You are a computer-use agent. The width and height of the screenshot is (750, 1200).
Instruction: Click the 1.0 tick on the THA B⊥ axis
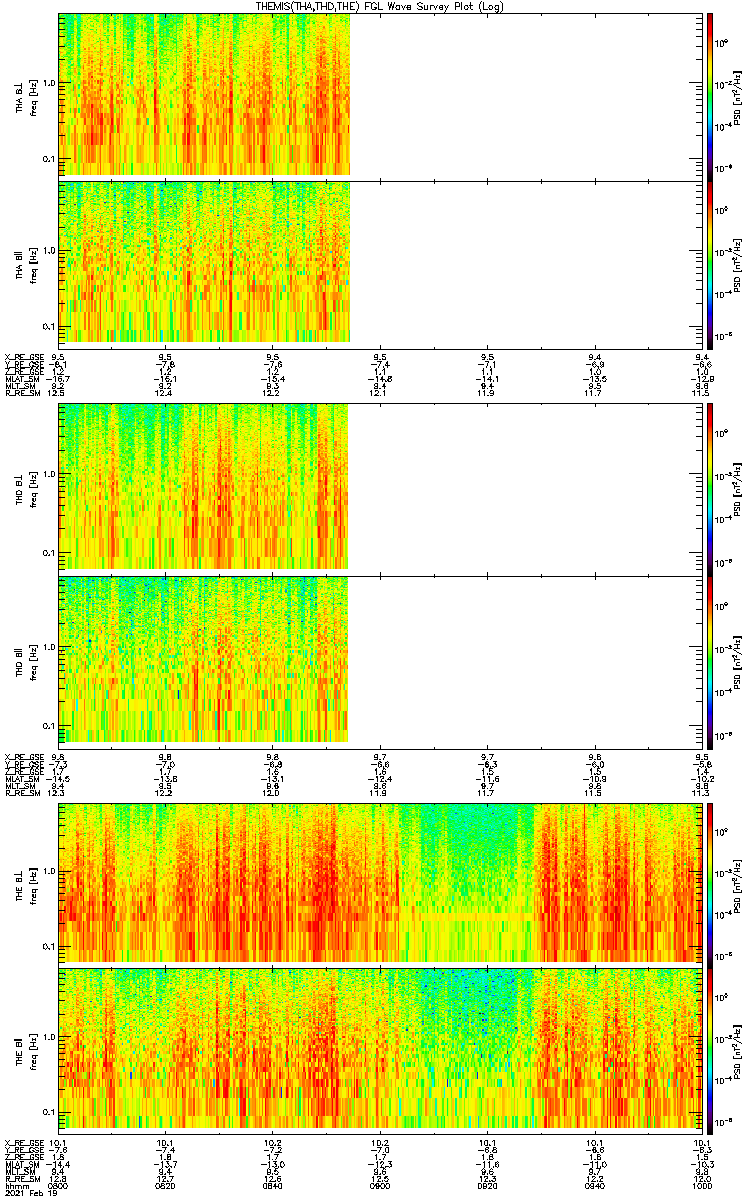point(49,82)
